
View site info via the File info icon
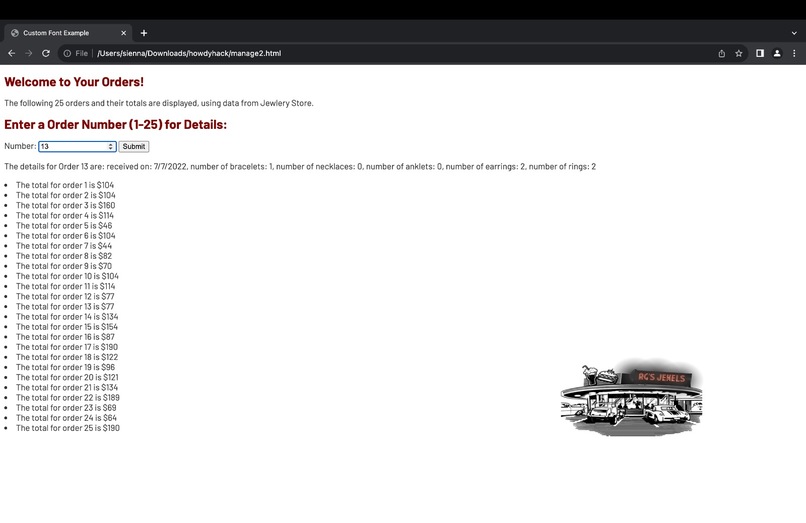67,53
